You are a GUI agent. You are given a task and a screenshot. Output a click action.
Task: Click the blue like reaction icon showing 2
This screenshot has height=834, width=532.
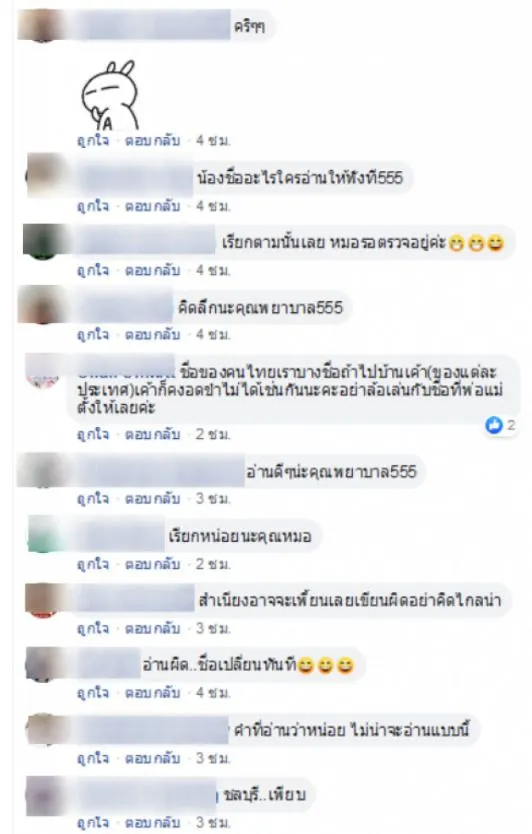click(495, 425)
